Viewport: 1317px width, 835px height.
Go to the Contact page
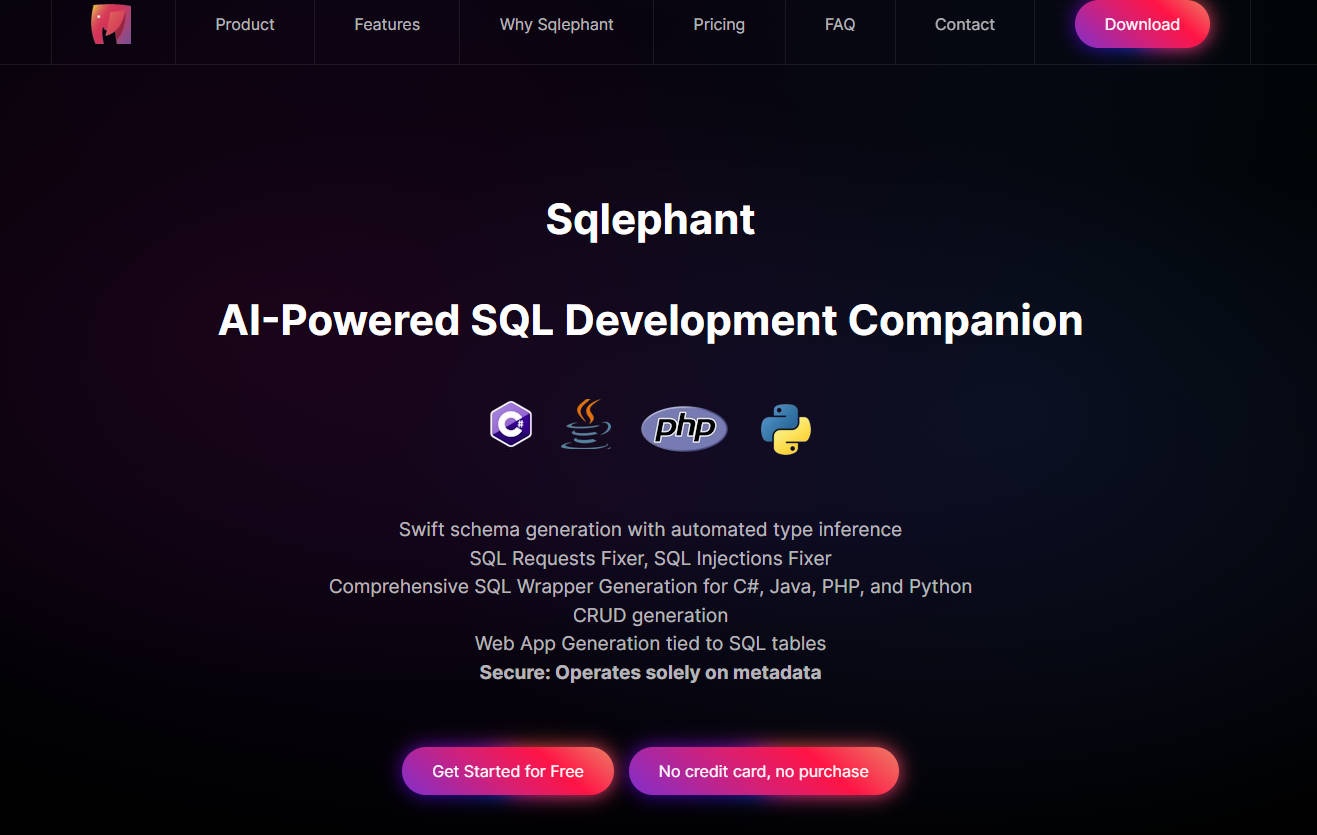(964, 24)
